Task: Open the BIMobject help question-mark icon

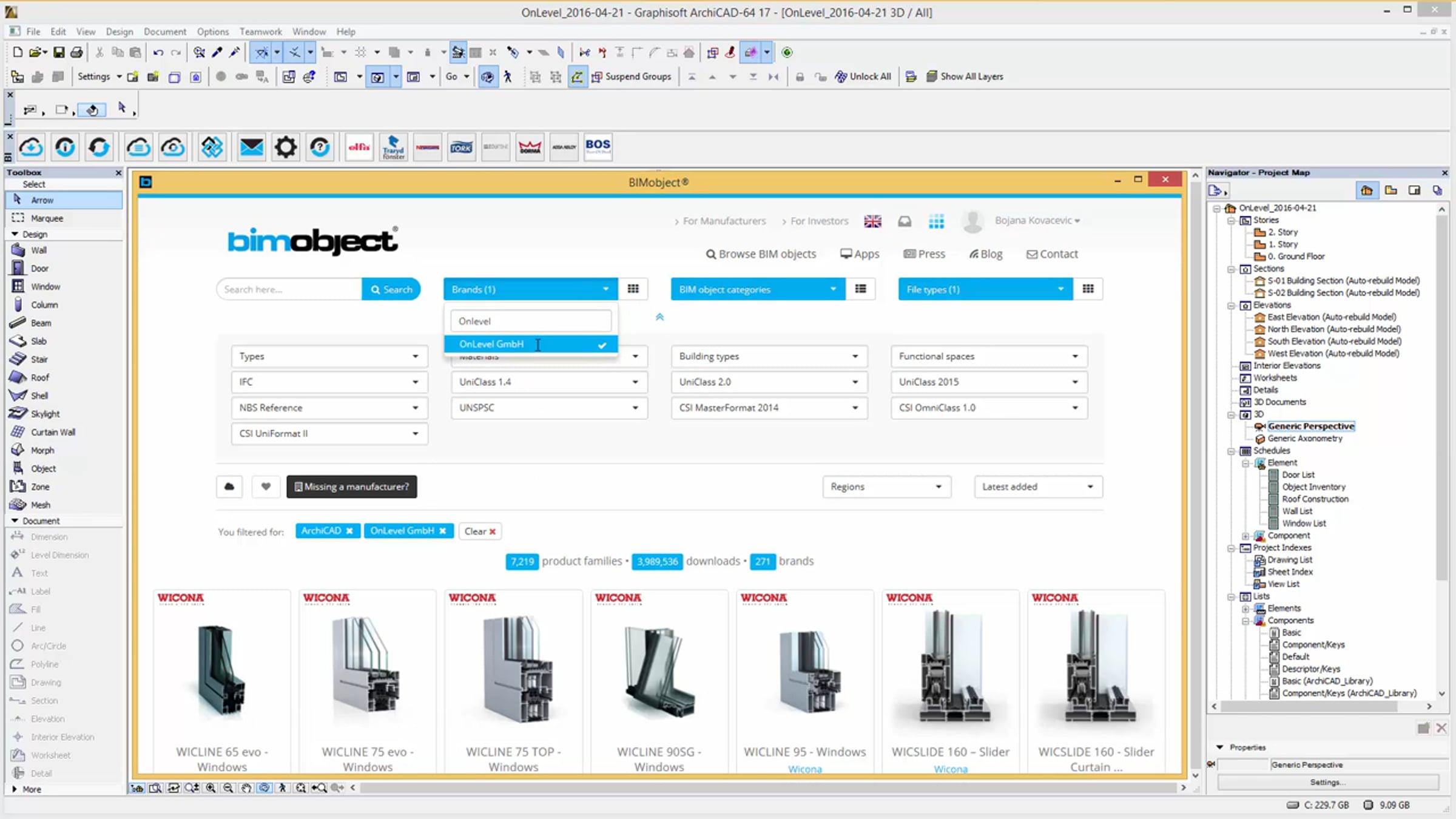Action: point(320,147)
